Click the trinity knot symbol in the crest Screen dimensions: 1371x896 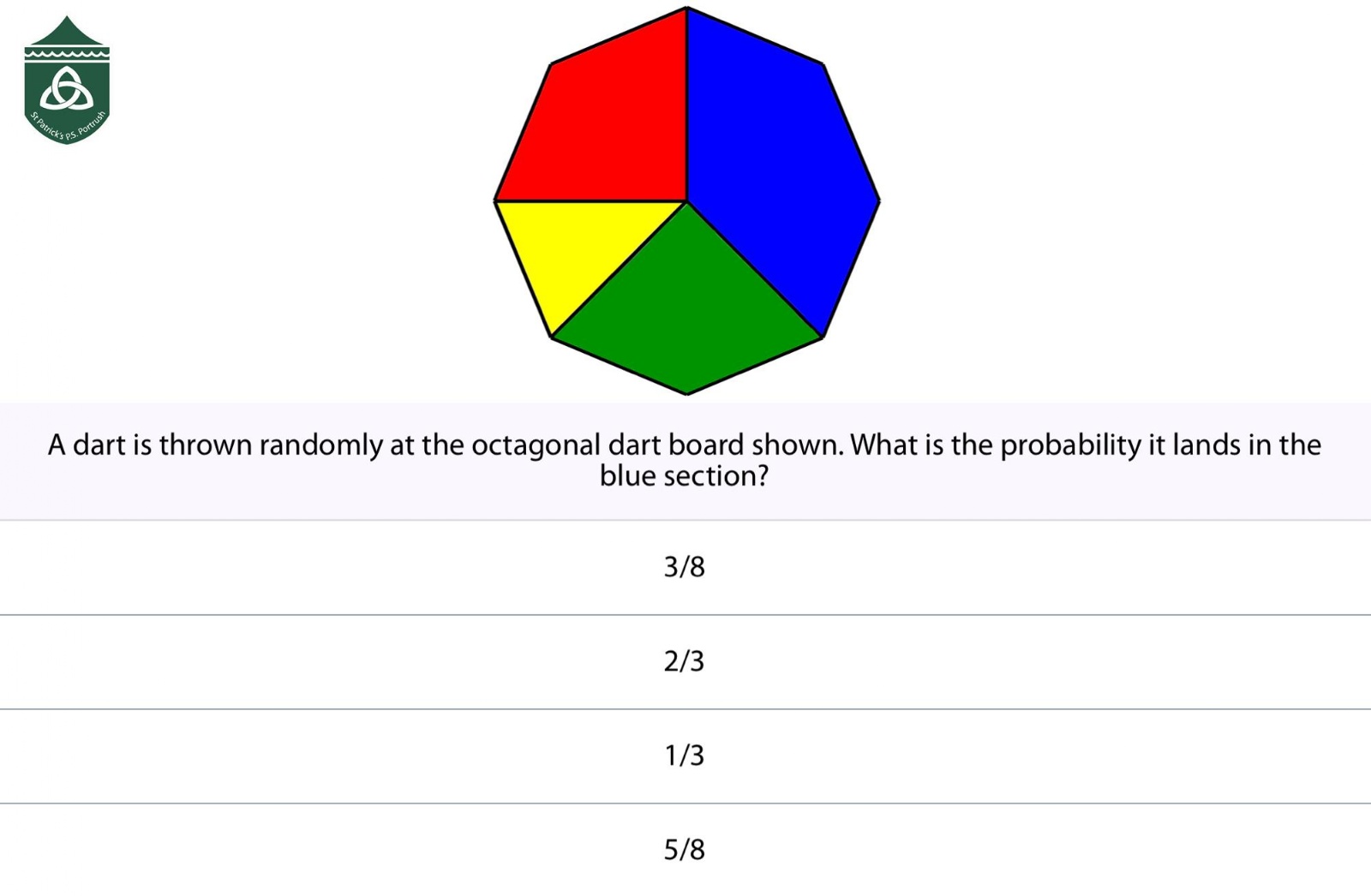point(67,89)
